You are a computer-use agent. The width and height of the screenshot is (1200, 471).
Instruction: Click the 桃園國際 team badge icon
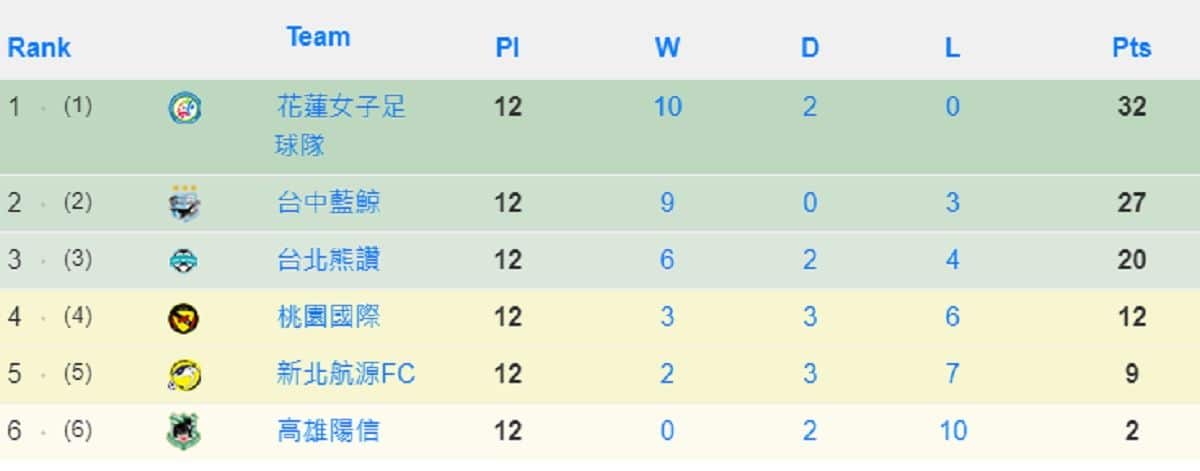[x=185, y=318]
